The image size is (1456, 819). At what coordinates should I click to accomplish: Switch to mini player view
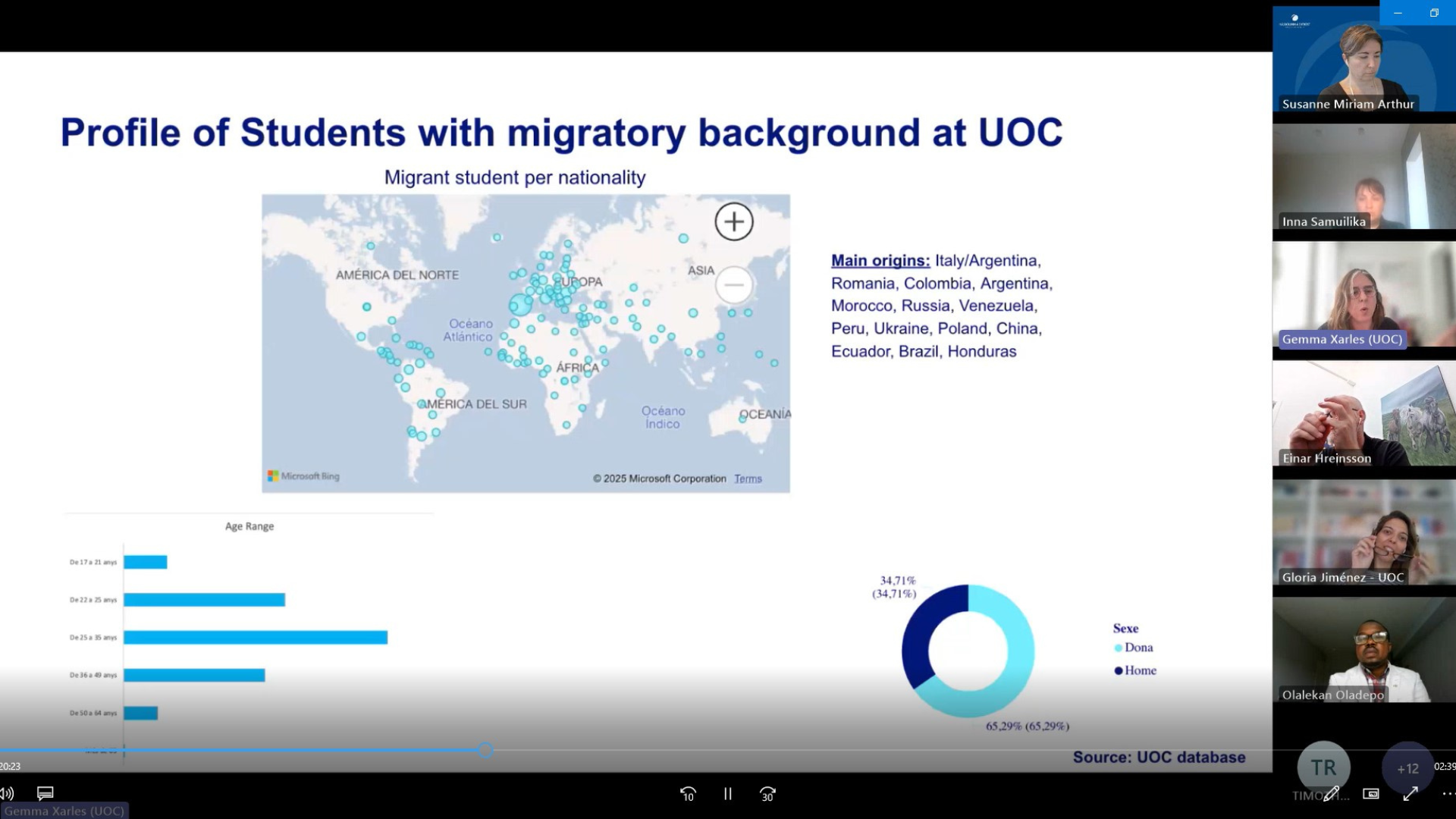point(1371,794)
